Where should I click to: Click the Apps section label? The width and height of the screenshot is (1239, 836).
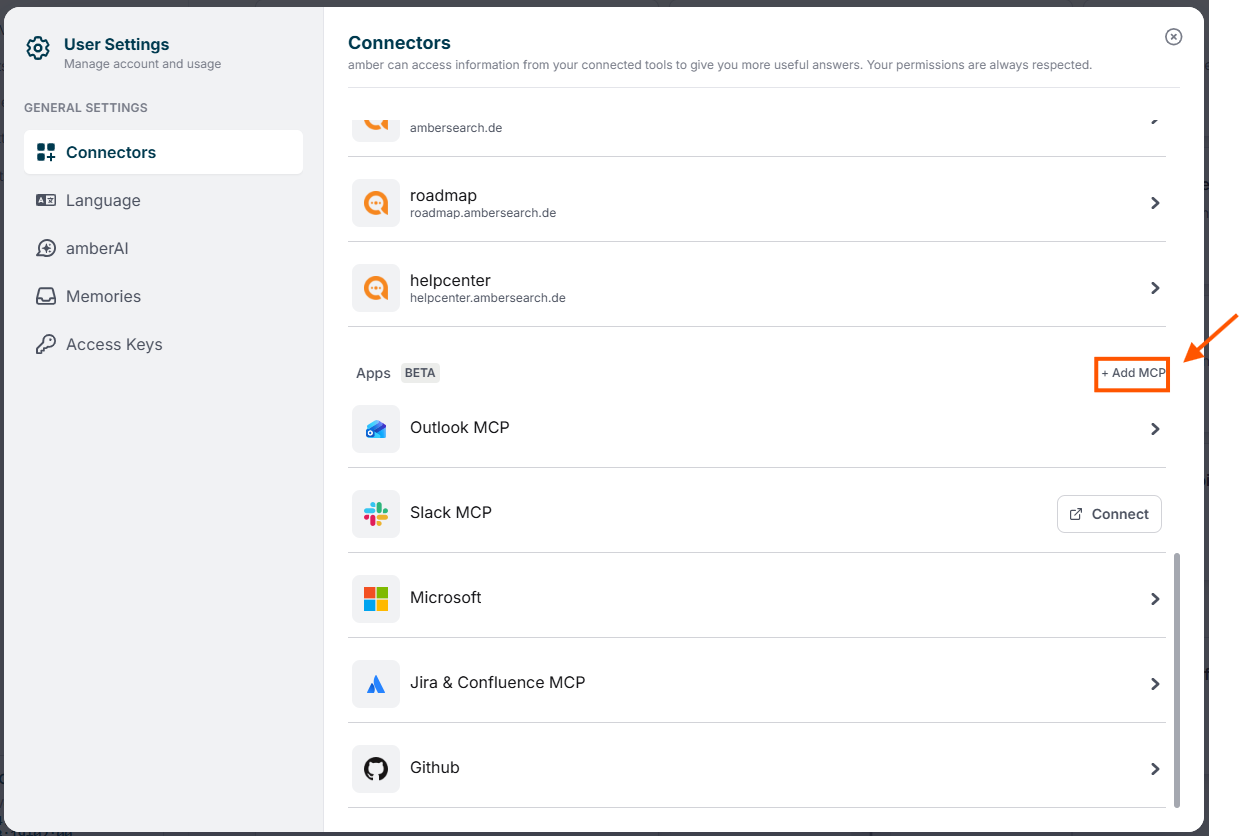coord(373,373)
